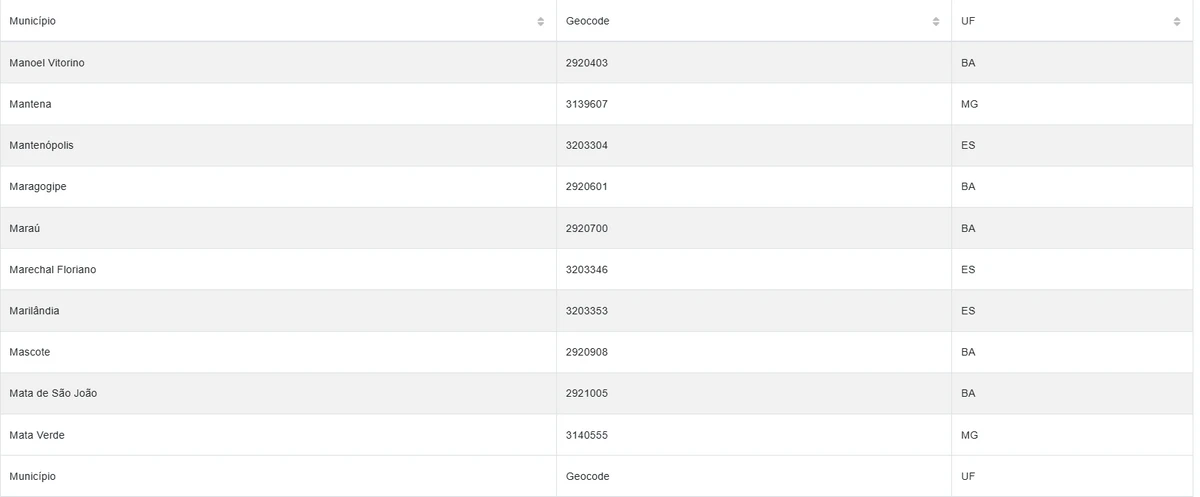Click the Município column sort icon
Screen dimensions: 1200x497
click(x=540, y=21)
